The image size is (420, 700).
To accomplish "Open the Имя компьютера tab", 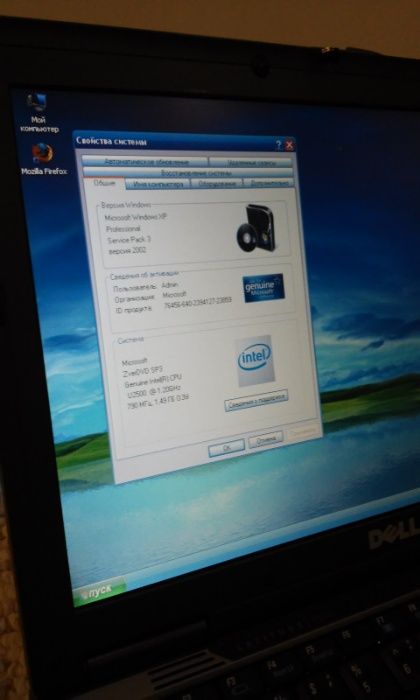I will tap(158, 183).
